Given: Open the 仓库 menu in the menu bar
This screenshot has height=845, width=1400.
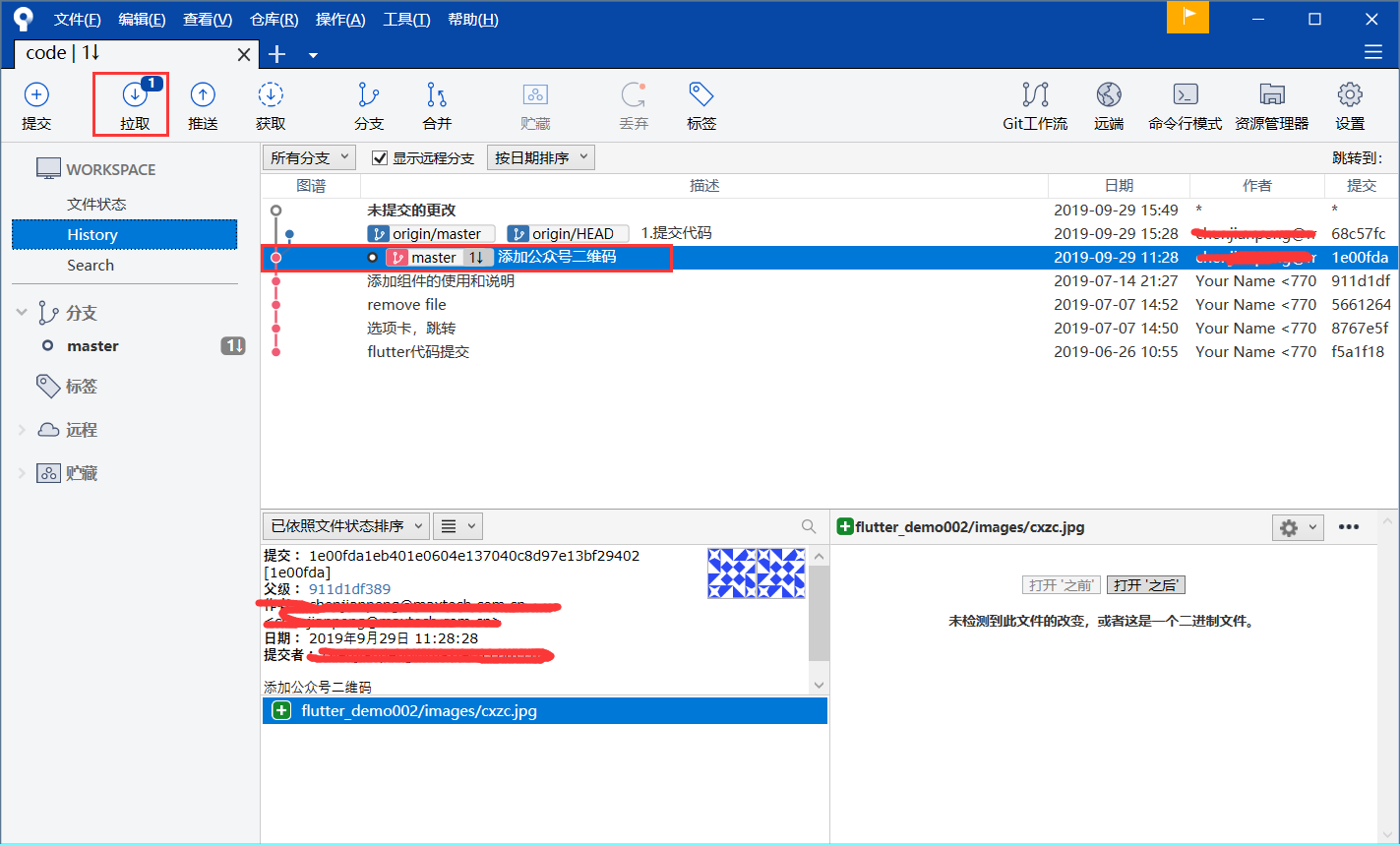Looking at the screenshot, I should (274, 19).
